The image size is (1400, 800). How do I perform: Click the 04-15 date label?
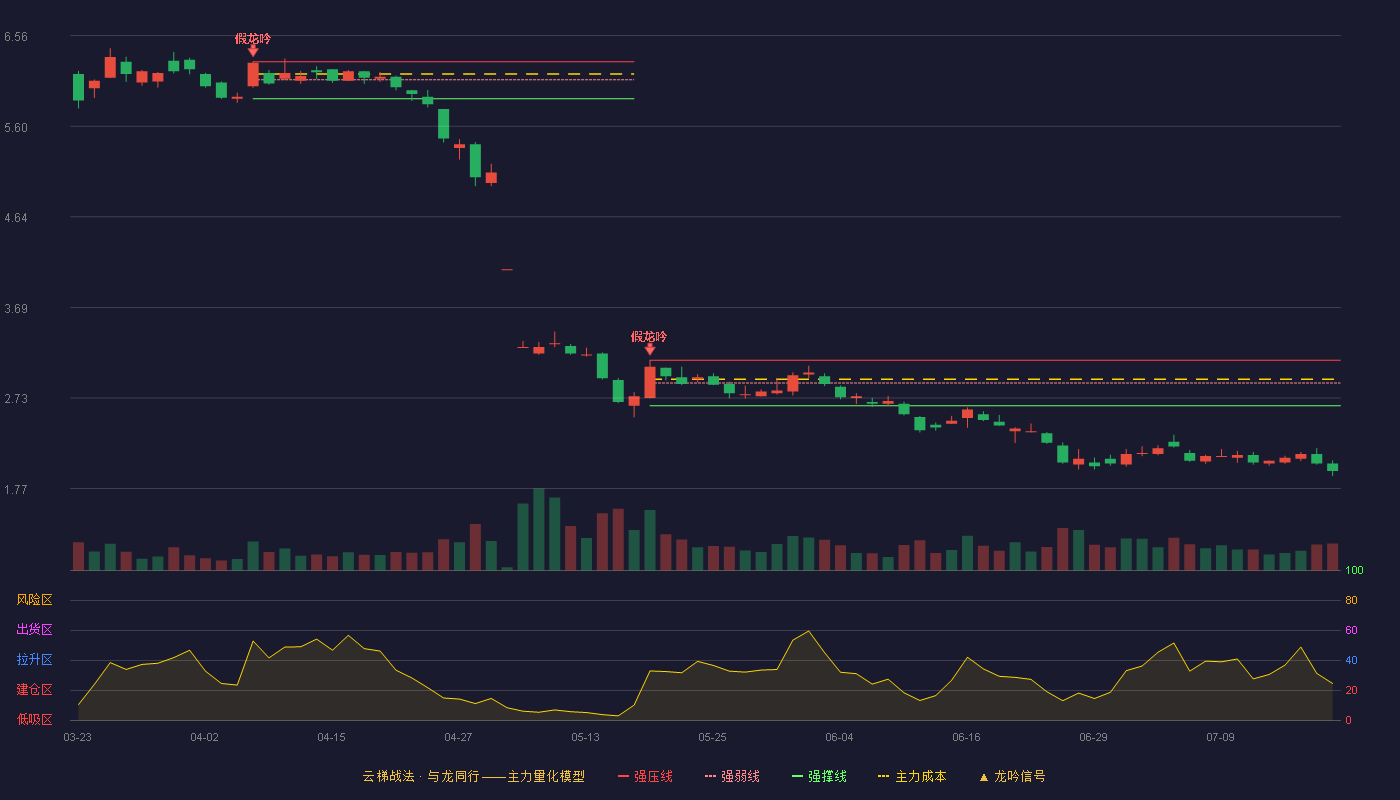tap(332, 737)
